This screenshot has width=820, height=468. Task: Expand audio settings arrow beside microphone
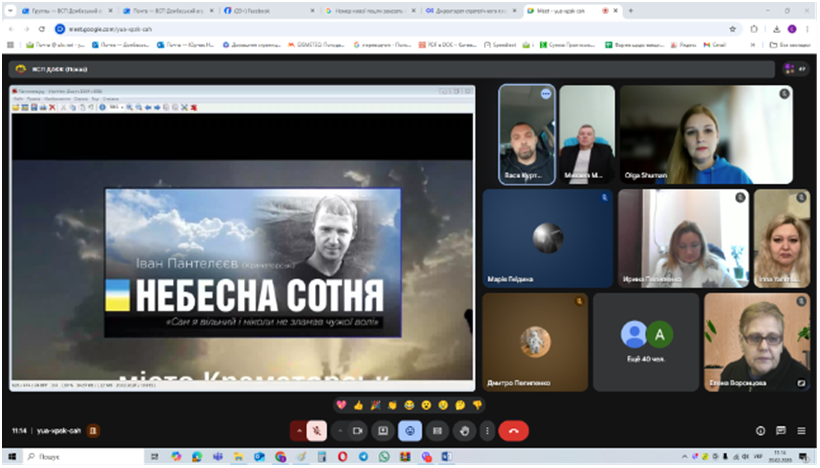pyautogui.click(x=298, y=431)
